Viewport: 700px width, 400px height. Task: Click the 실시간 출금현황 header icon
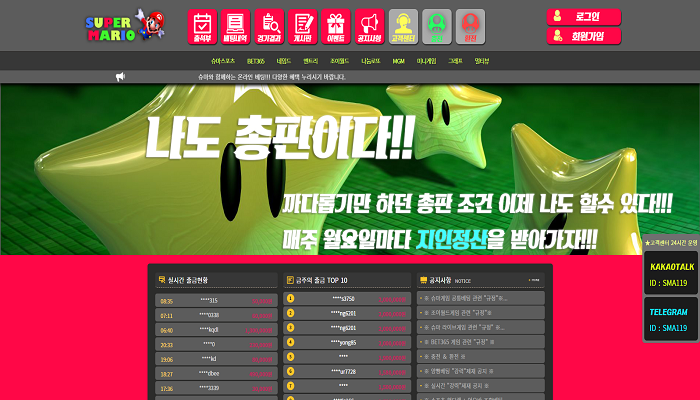tap(162, 279)
